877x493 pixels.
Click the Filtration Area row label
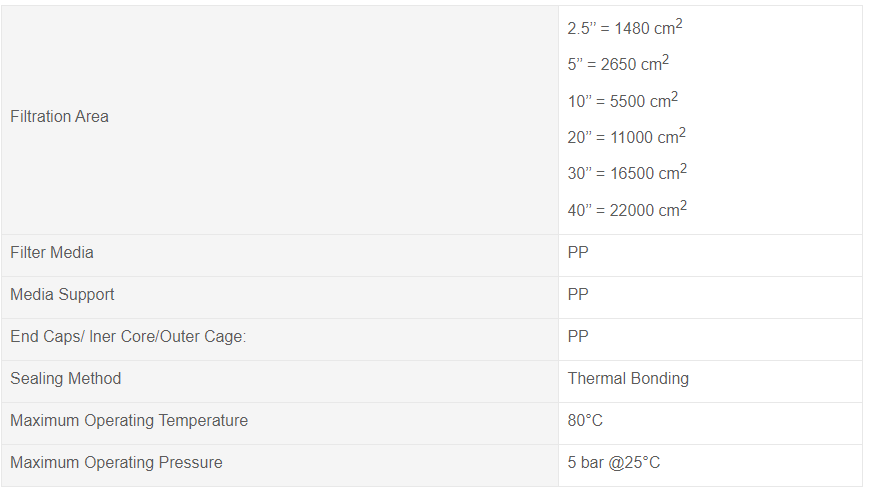click(59, 116)
